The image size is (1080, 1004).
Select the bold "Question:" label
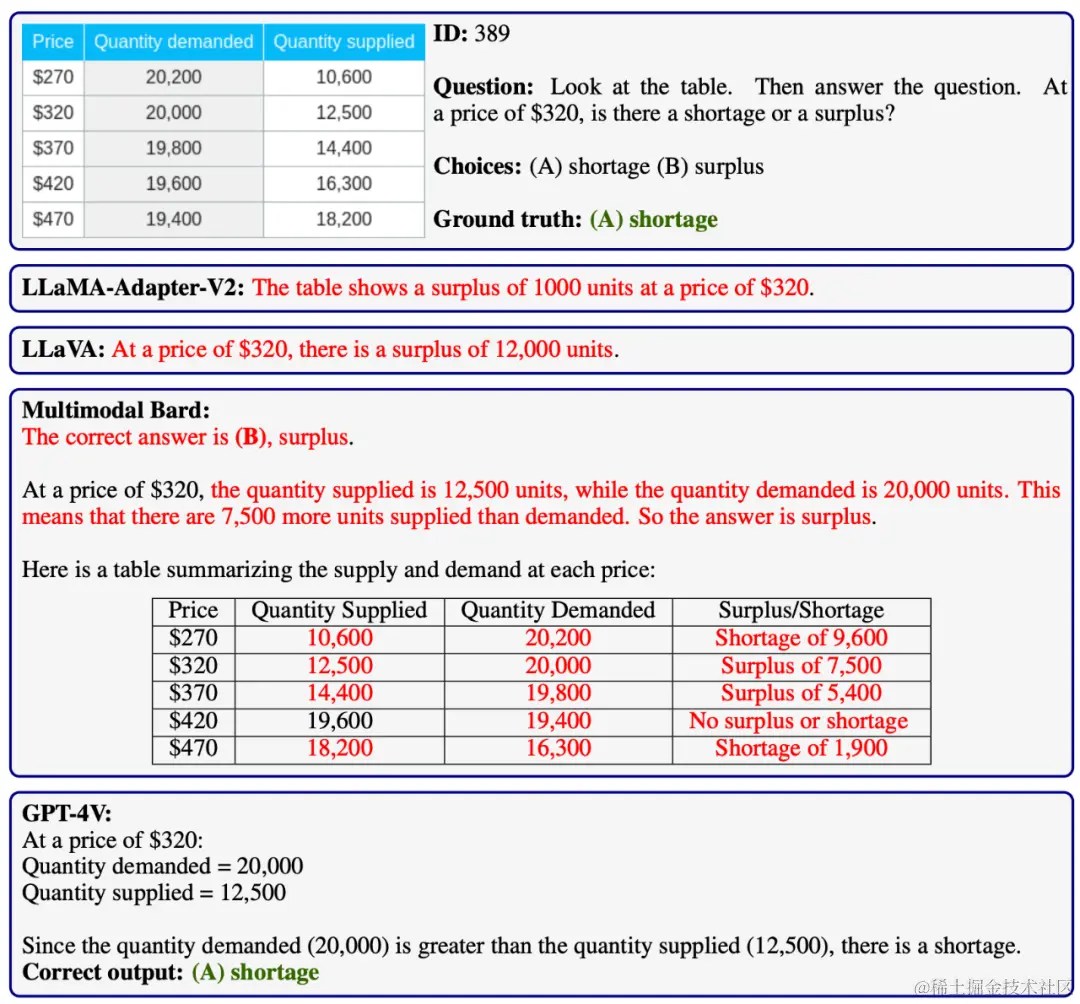click(x=483, y=87)
